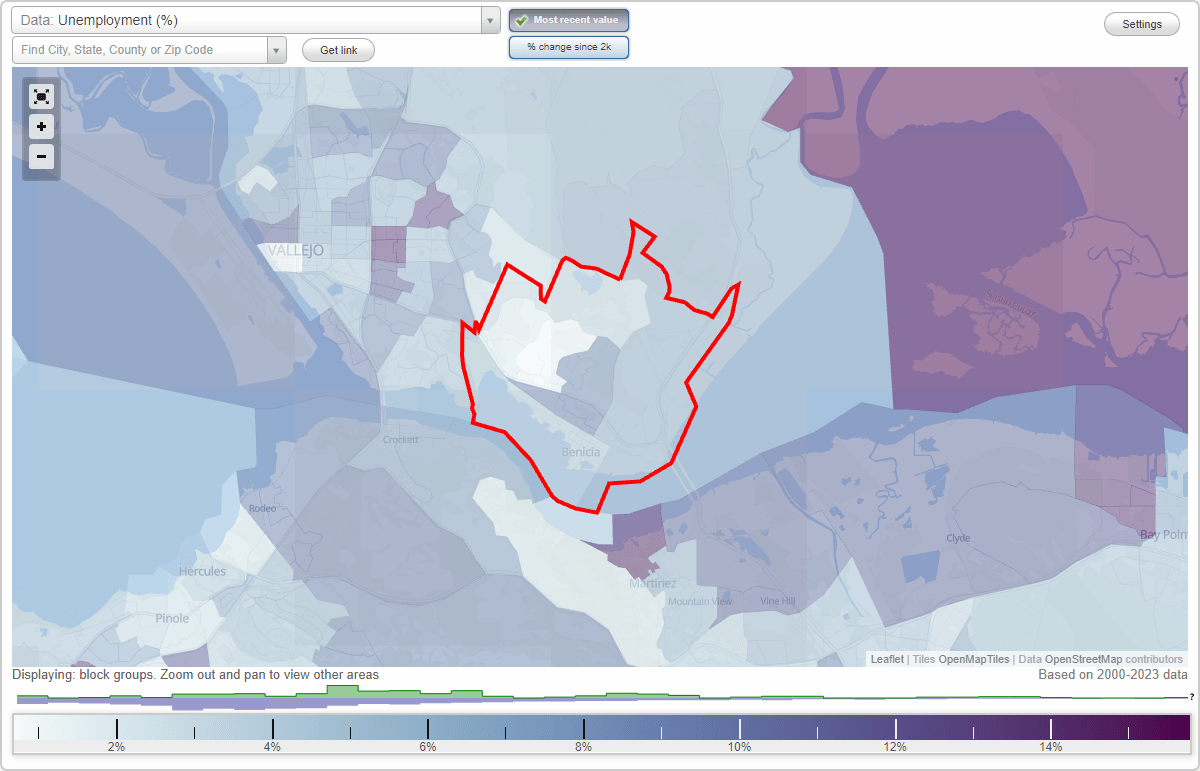Screen dimensions: 1200x771
Task: Zoom out on the map
Action: click(41, 157)
